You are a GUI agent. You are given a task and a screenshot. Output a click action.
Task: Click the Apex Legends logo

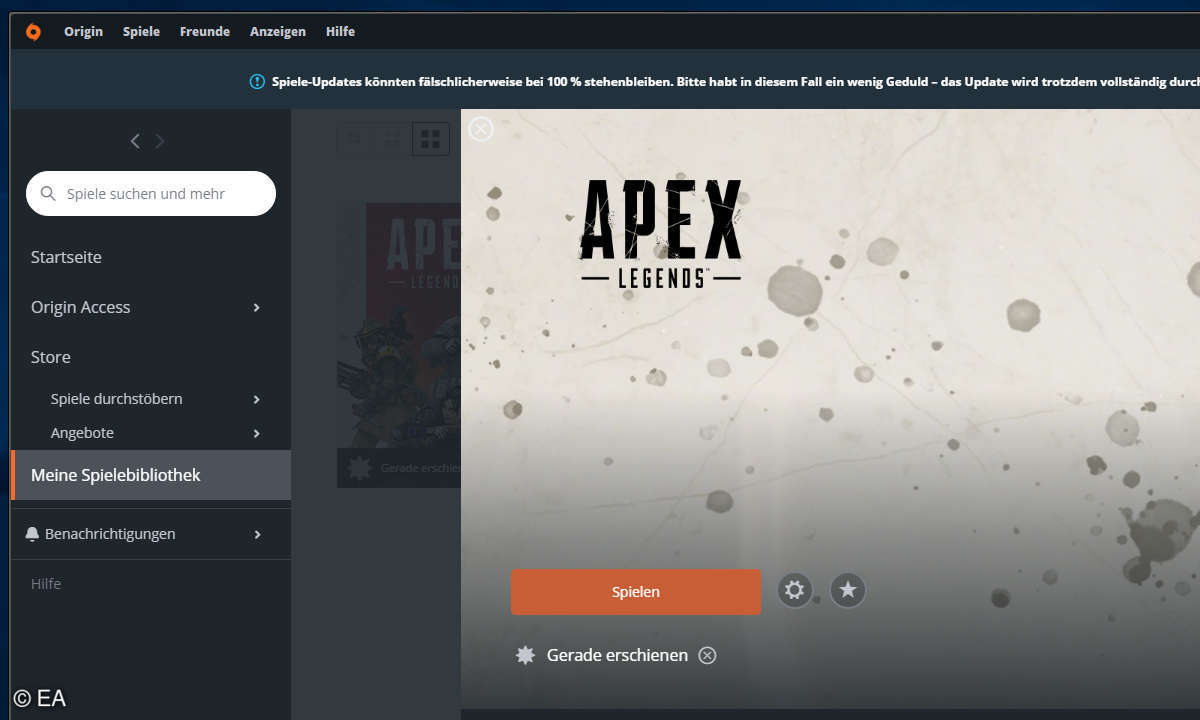point(661,233)
